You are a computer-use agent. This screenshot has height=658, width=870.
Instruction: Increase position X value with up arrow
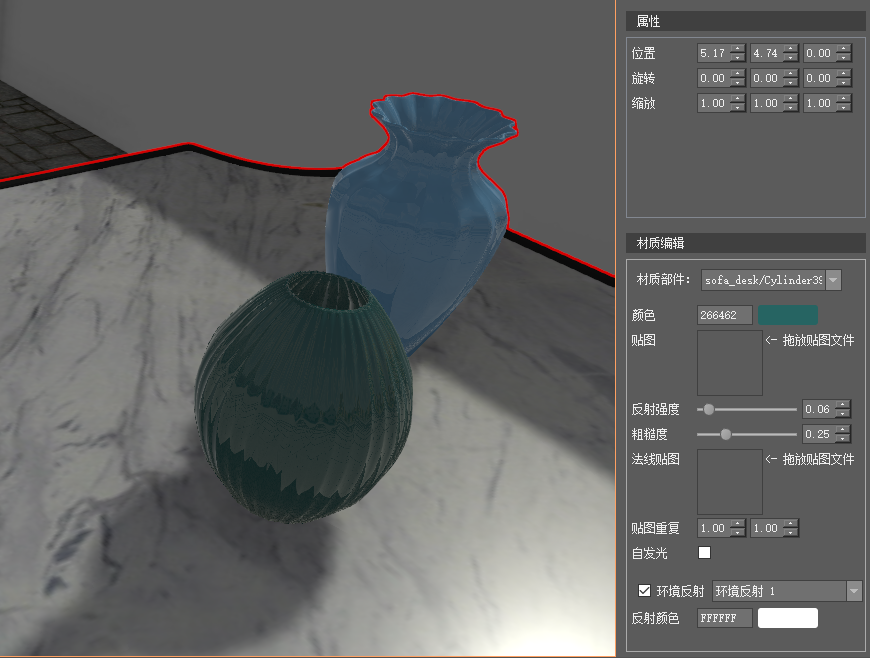point(738,48)
